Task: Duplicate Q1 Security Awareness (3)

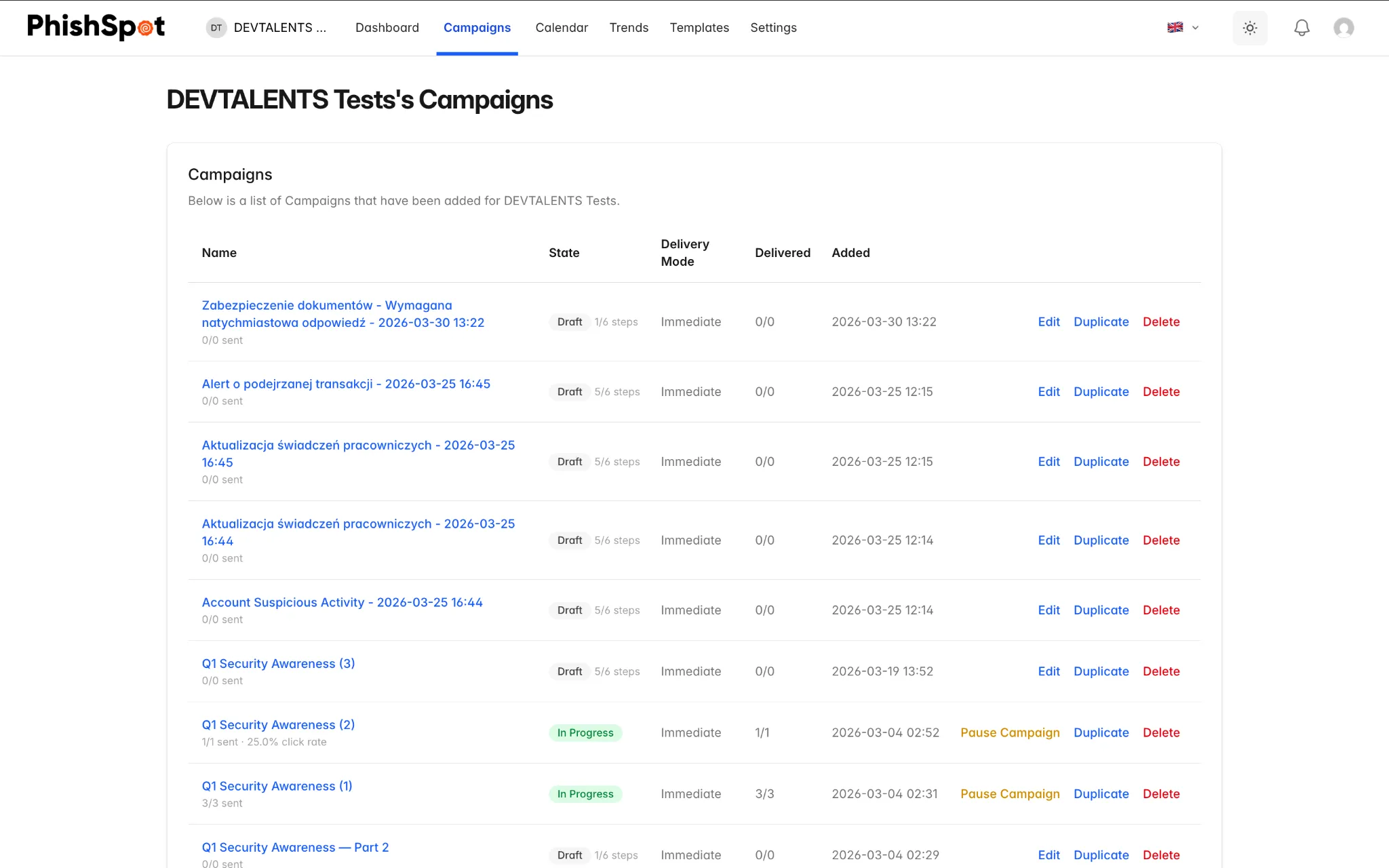Action: click(x=1101, y=671)
